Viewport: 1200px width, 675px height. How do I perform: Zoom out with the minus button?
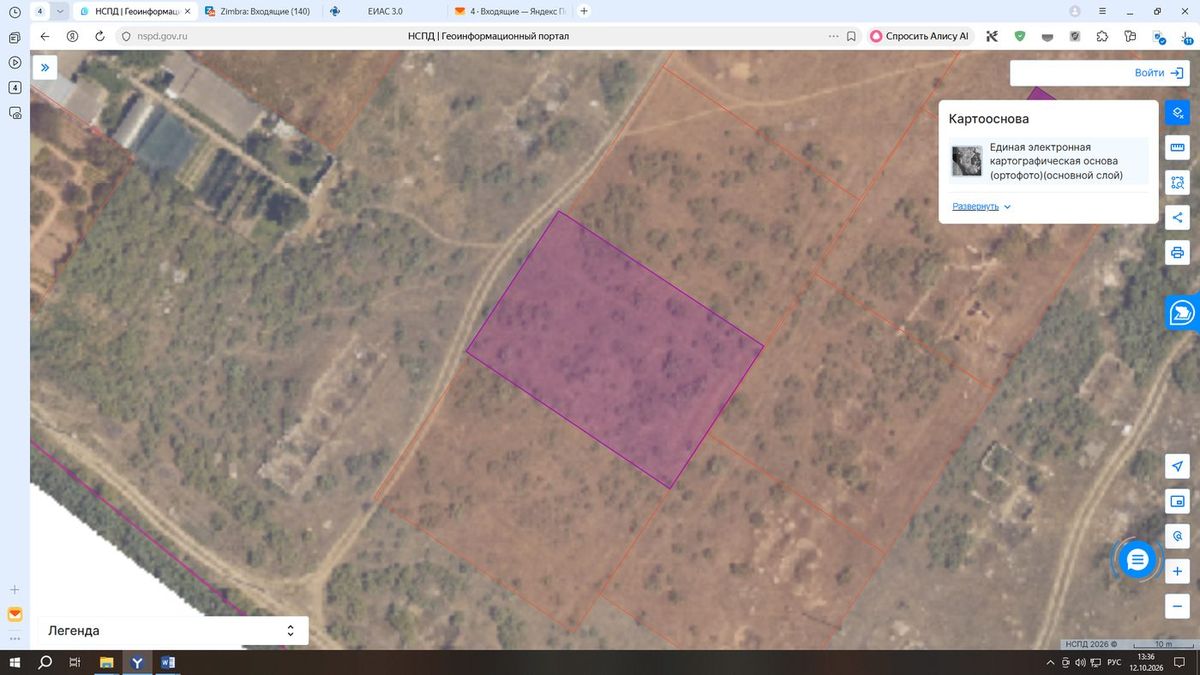coord(1178,606)
